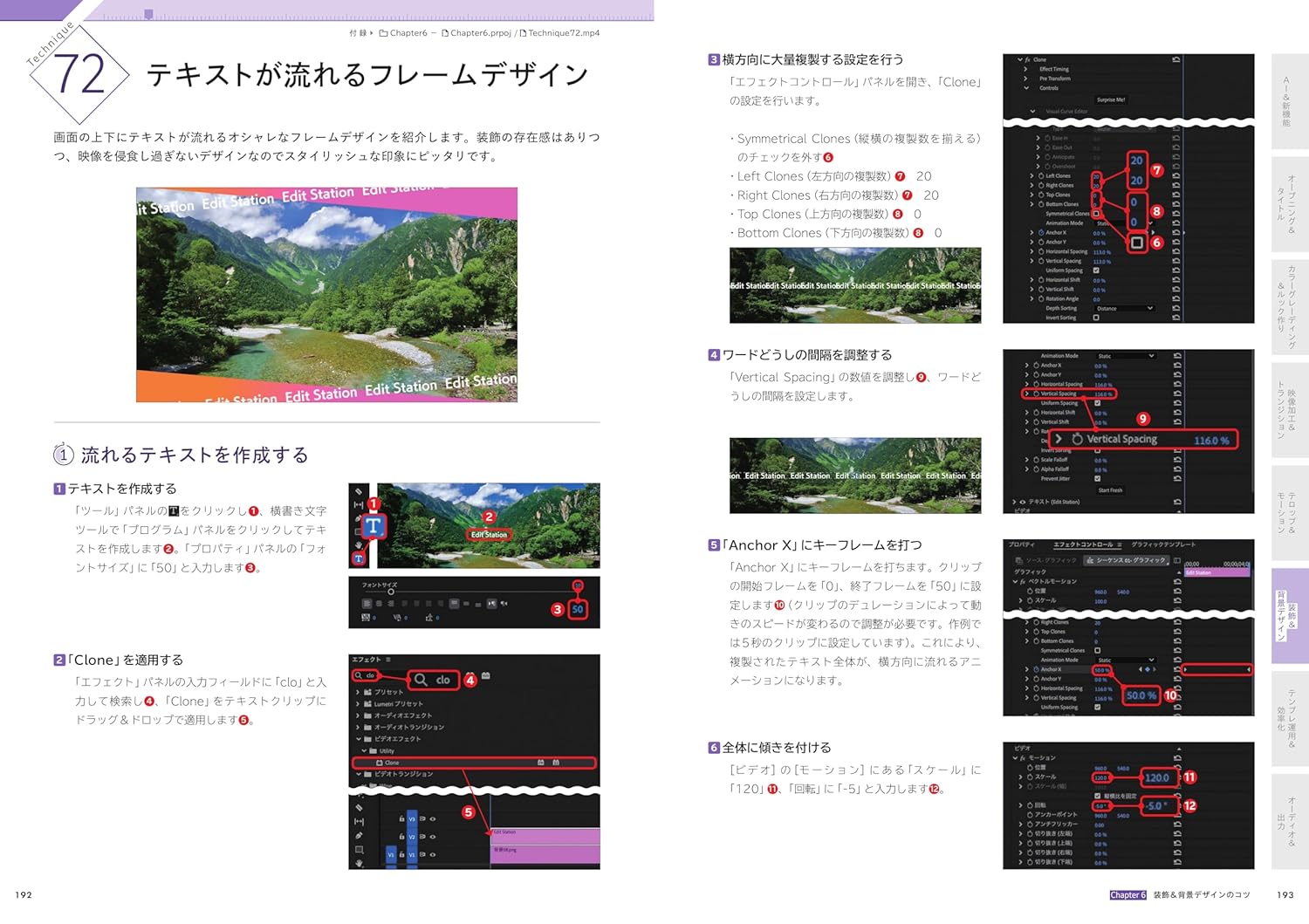This screenshot has width=1309, height=924.
Task: Uncheck the Symmetrical Clones checkbox
Action: (x=1095, y=214)
